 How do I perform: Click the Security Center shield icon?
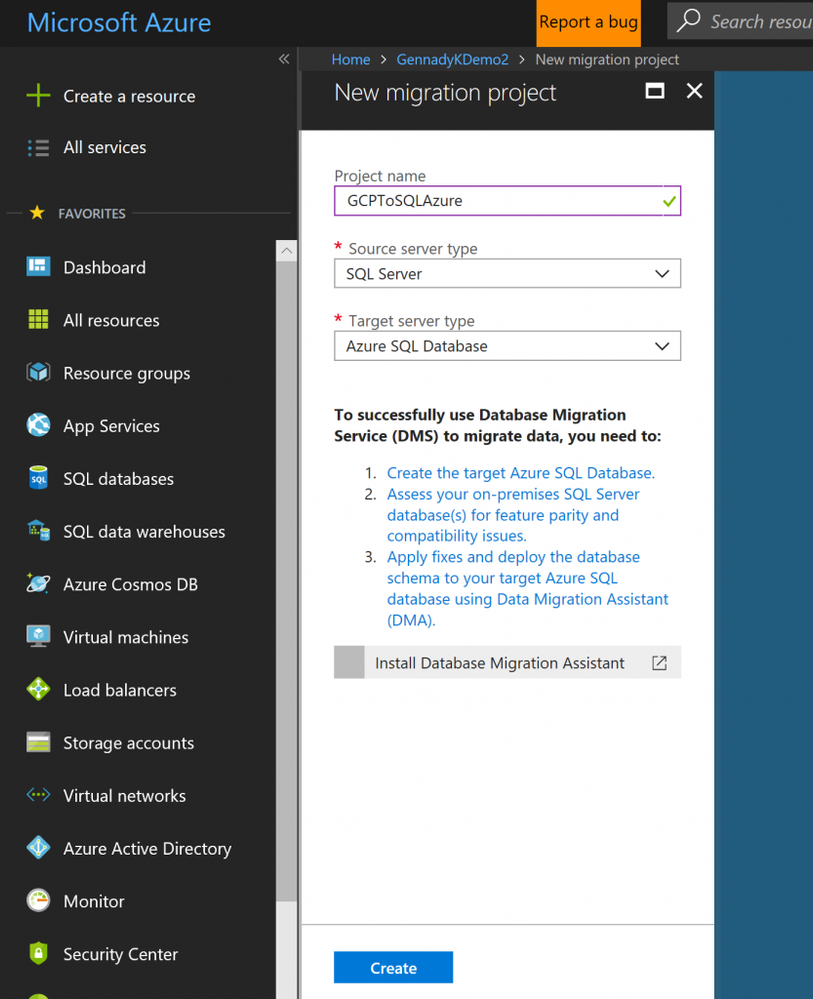point(38,953)
